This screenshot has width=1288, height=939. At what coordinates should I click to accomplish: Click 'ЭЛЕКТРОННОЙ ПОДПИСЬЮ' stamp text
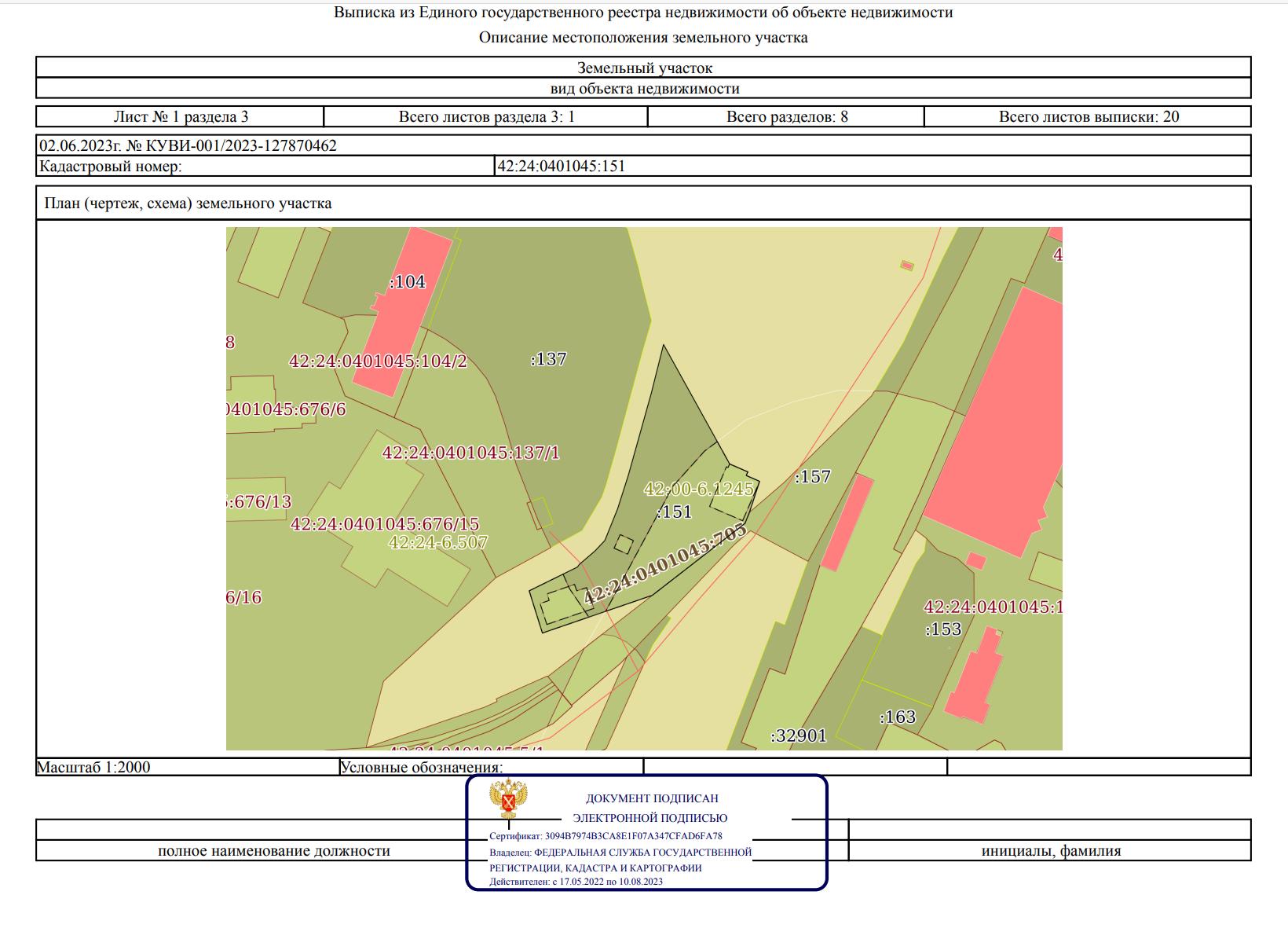coord(649,818)
